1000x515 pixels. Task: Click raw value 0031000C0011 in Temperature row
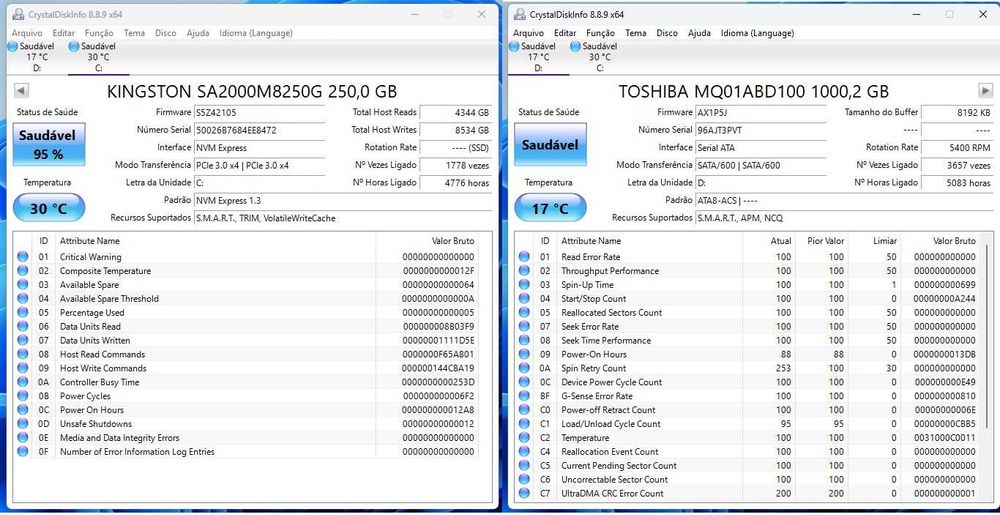pos(945,438)
